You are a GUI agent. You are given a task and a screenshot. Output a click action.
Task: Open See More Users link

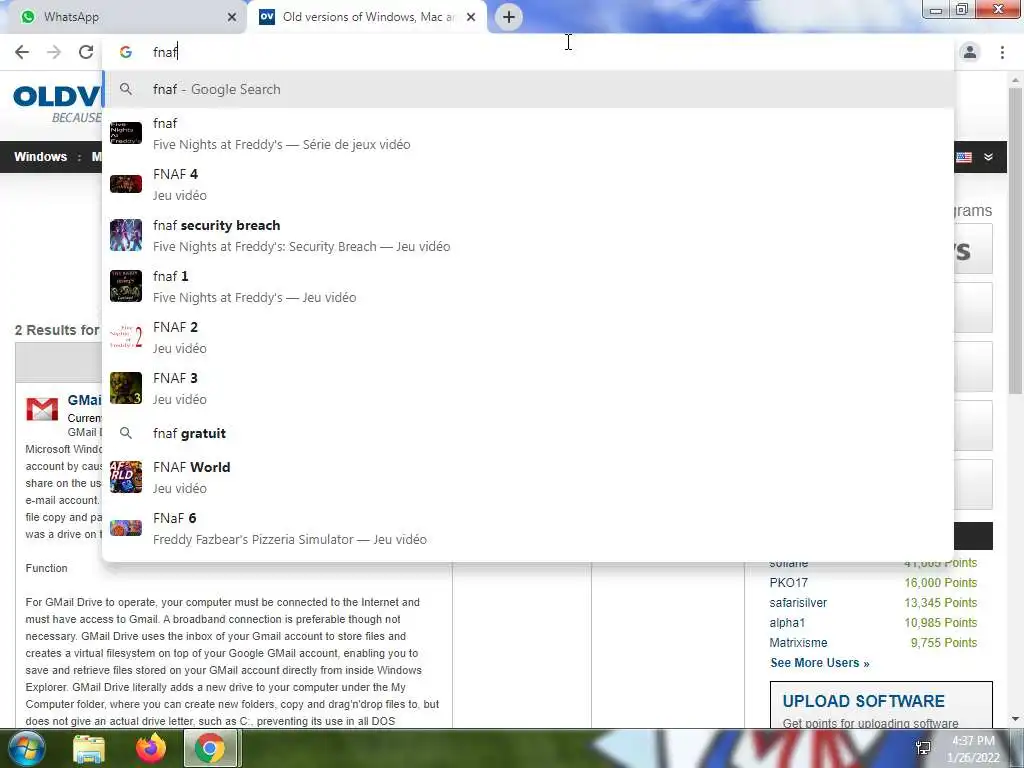click(x=820, y=663)
